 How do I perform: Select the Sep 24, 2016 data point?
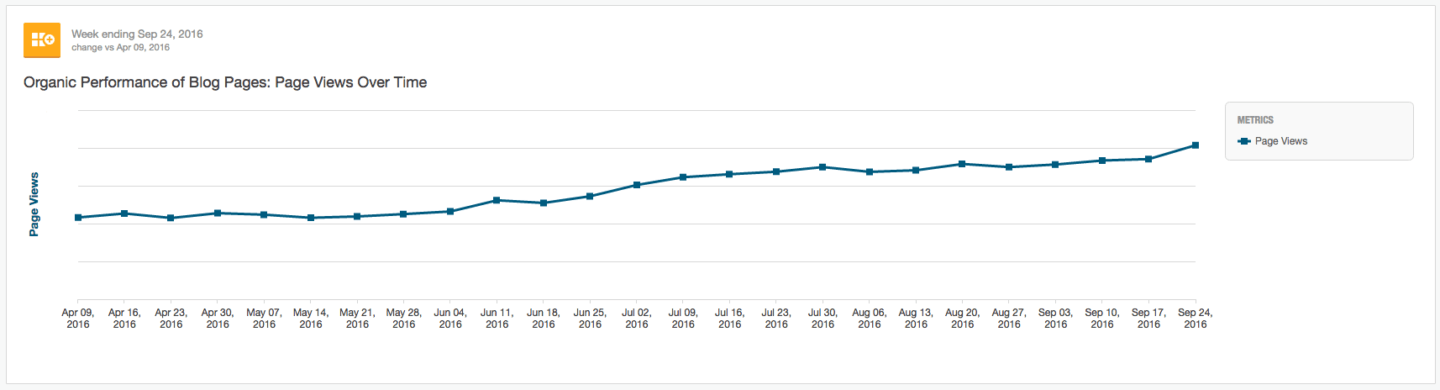[1195, 145]
